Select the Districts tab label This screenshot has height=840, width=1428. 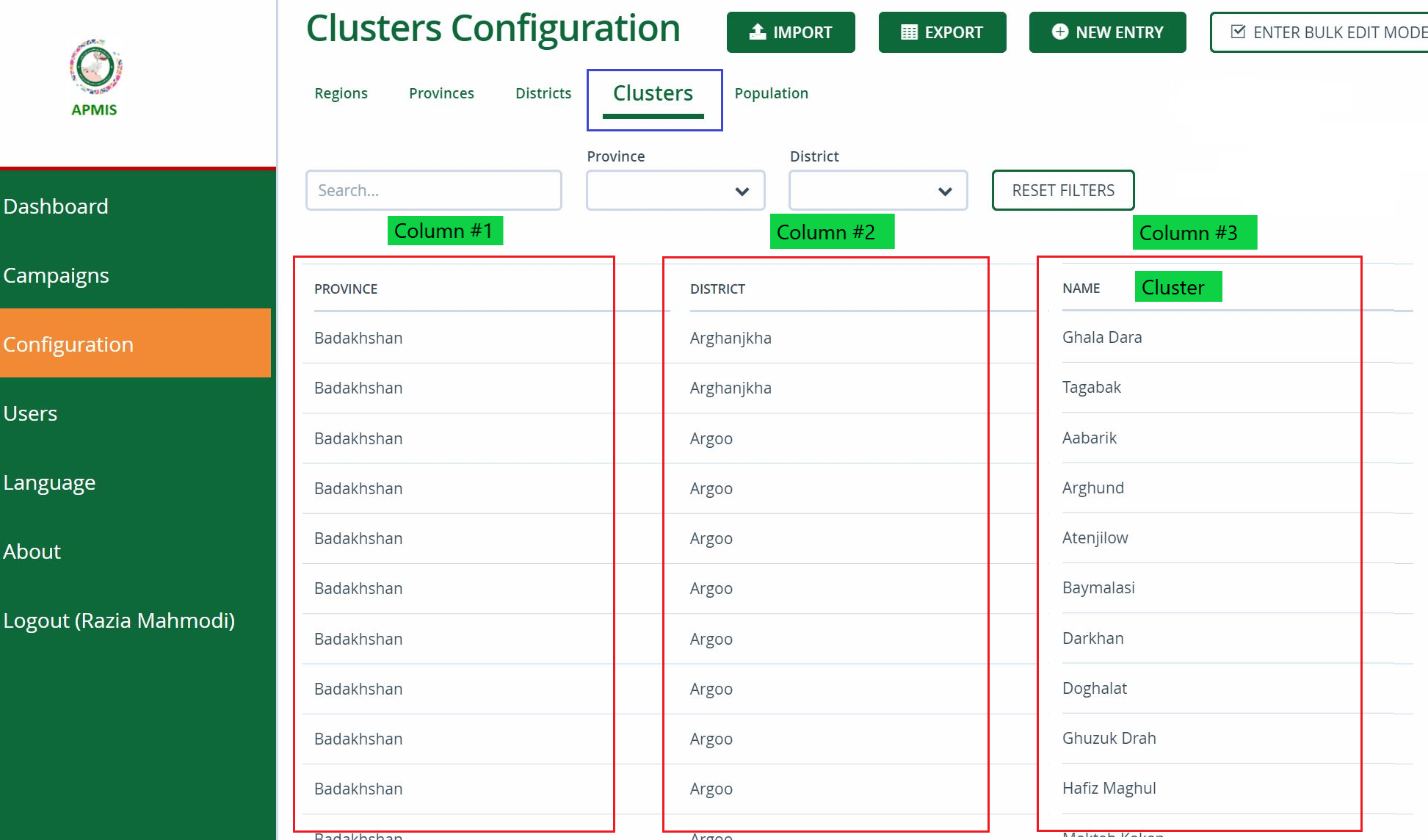click(x=543, y=93)
